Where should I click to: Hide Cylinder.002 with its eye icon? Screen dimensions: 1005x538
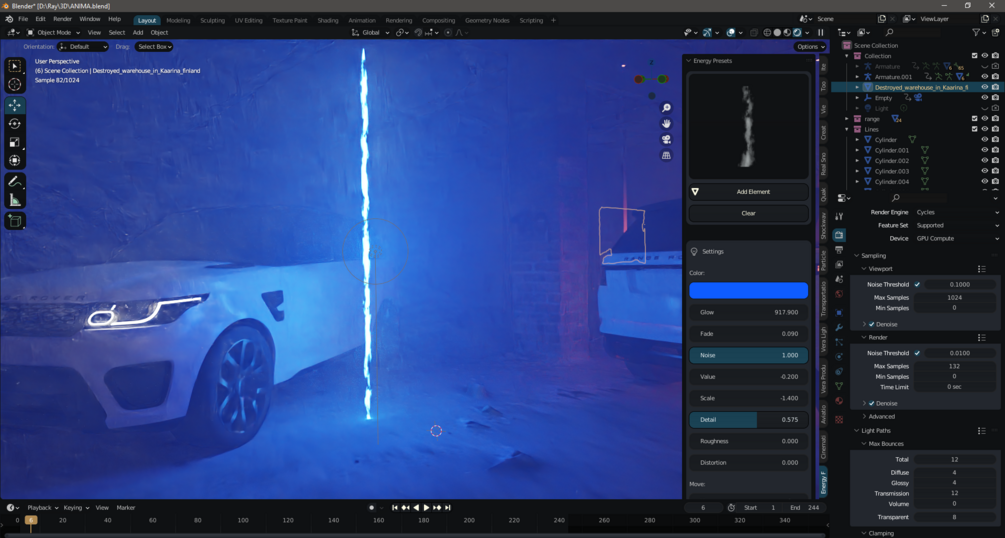(x=984, y=160)
